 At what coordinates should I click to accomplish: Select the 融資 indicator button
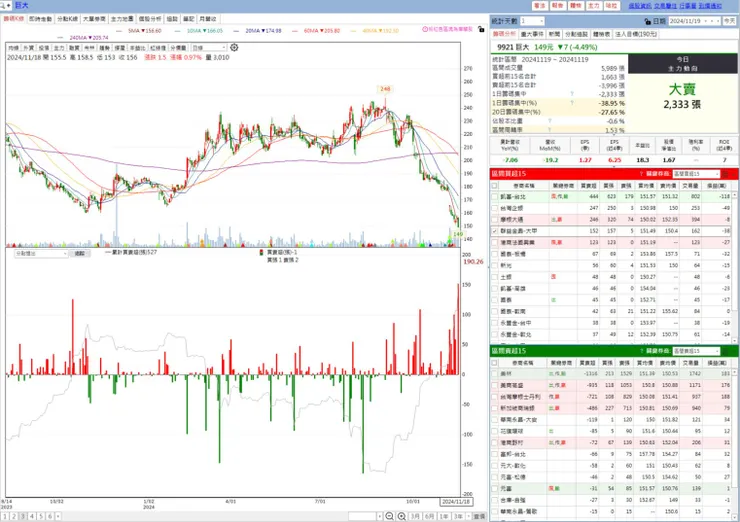click(74, 48)
